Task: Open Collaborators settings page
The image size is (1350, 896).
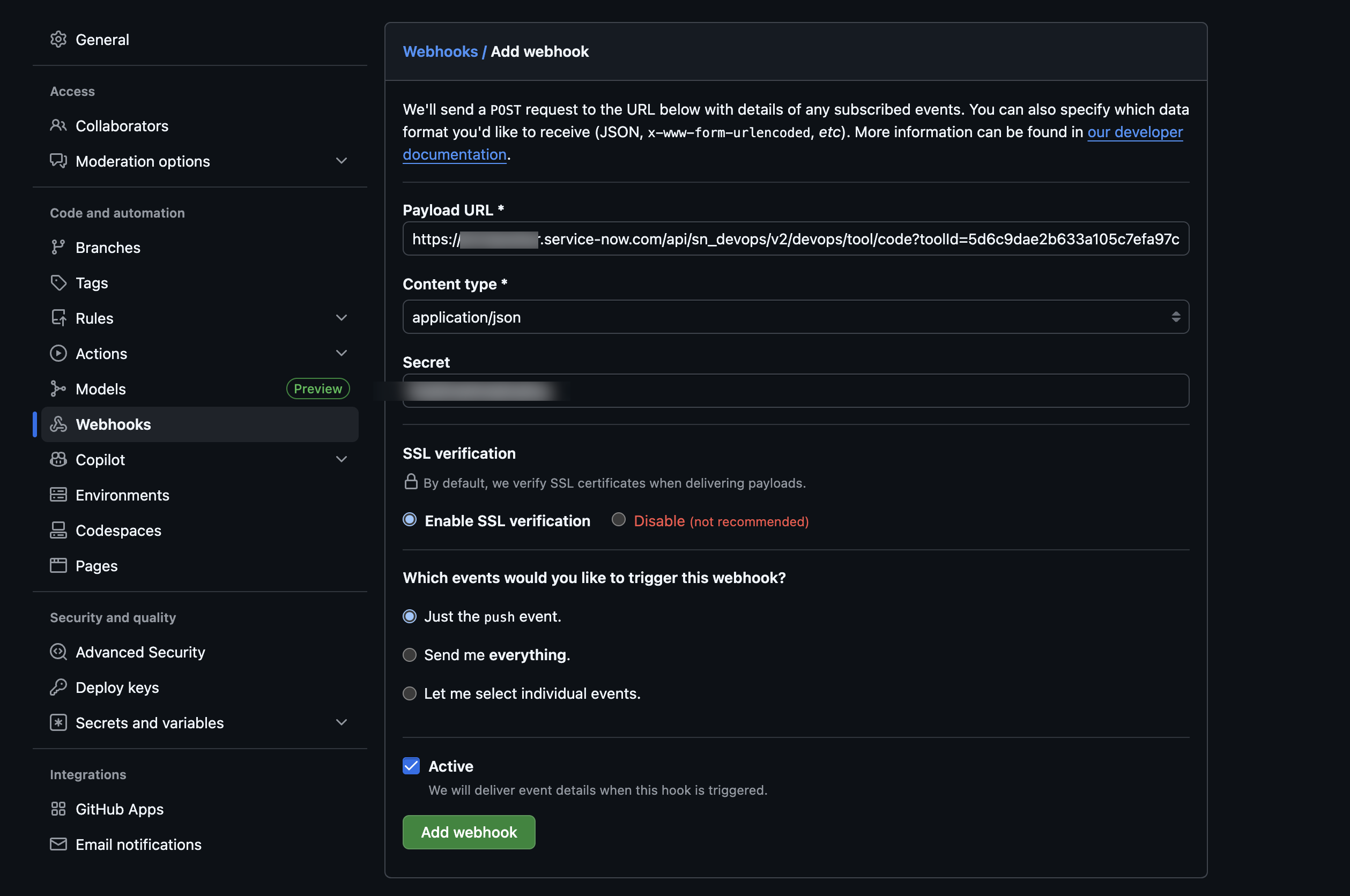Action: [x=200, y=126]
